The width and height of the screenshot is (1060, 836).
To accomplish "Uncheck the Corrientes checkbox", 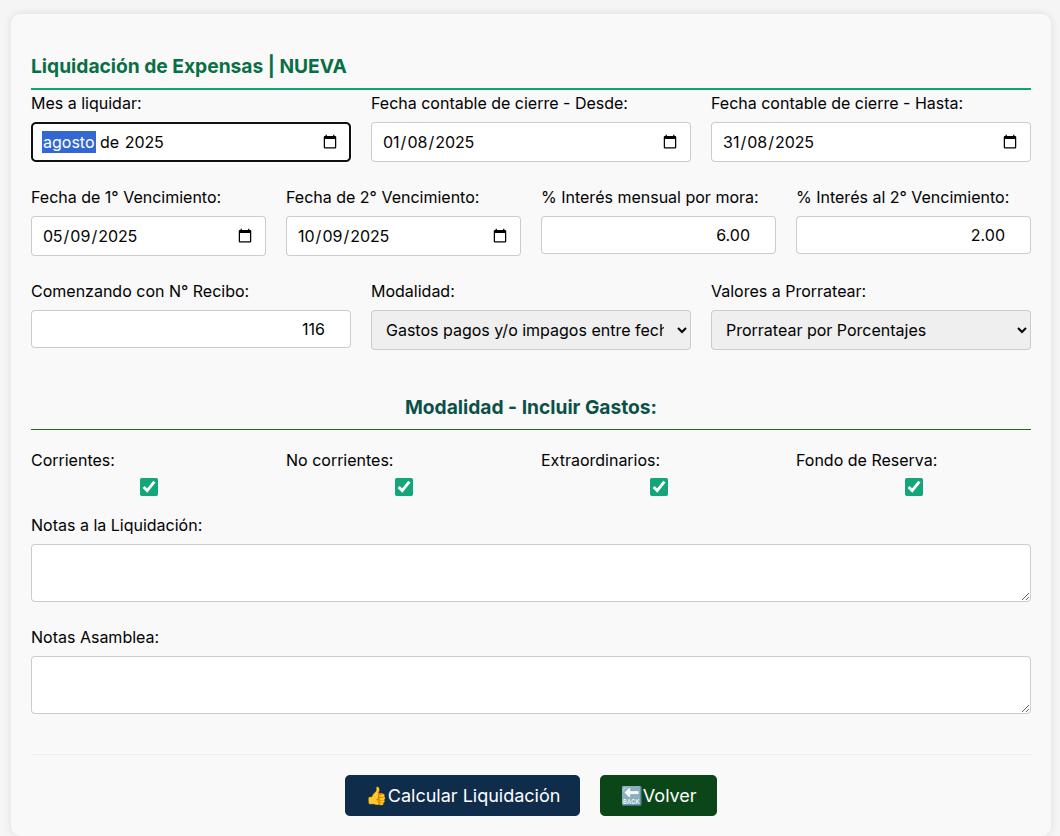I will click(149, 487).
